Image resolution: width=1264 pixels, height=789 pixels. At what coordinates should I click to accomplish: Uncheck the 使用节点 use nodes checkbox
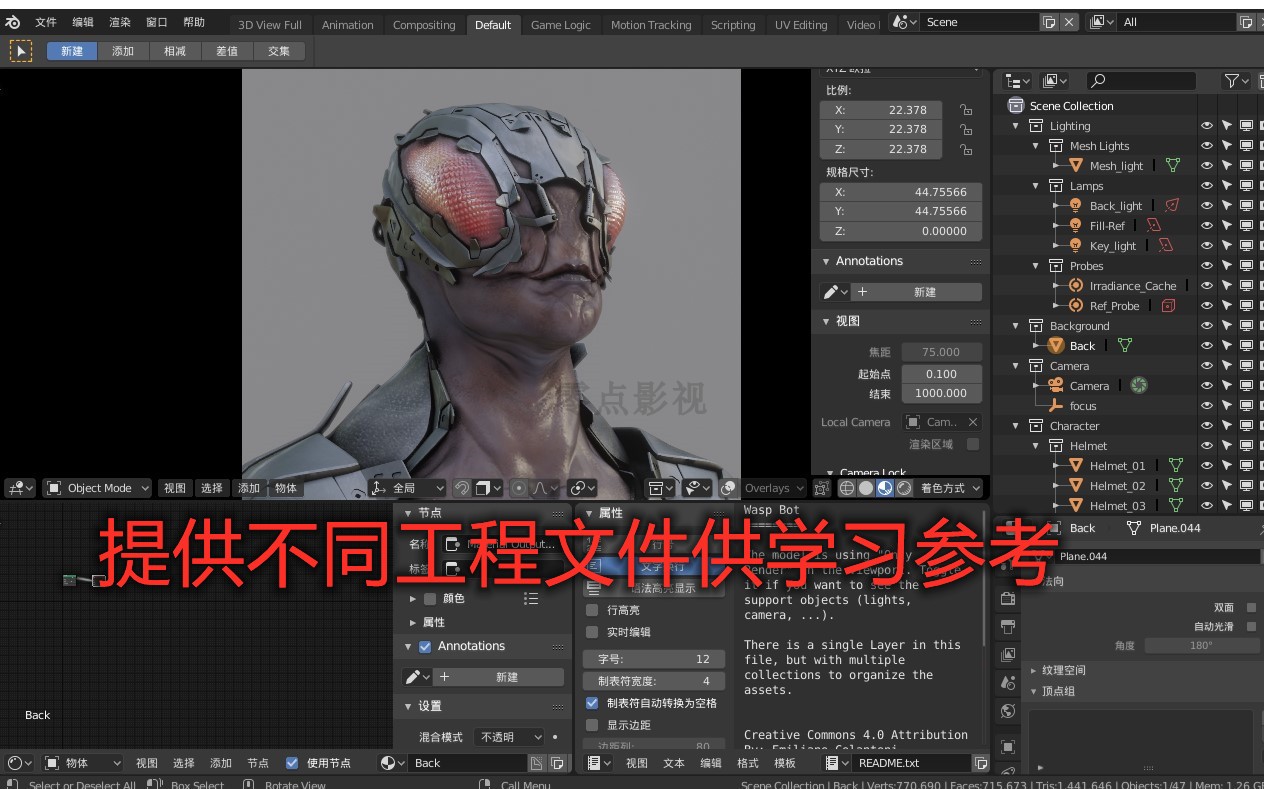(292, 763)
